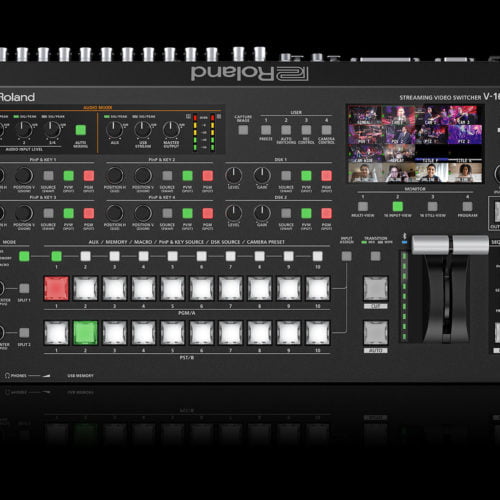Select MONITOR button 3 16 STILL-VIEW
This screenshot has height=500, width=500.
click(433, 206)
